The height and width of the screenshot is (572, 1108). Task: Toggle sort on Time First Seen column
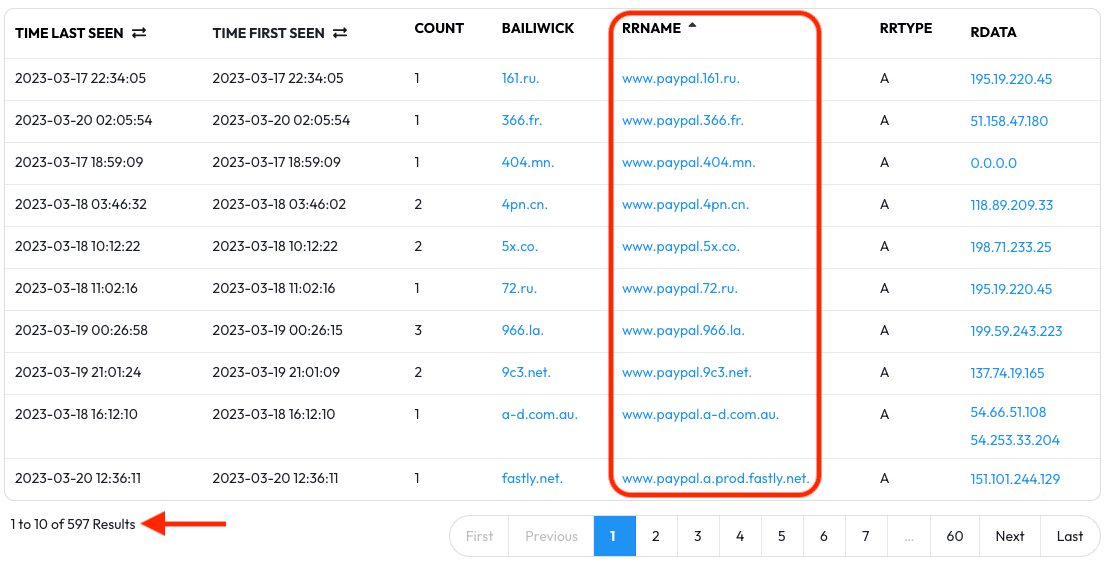341,33
